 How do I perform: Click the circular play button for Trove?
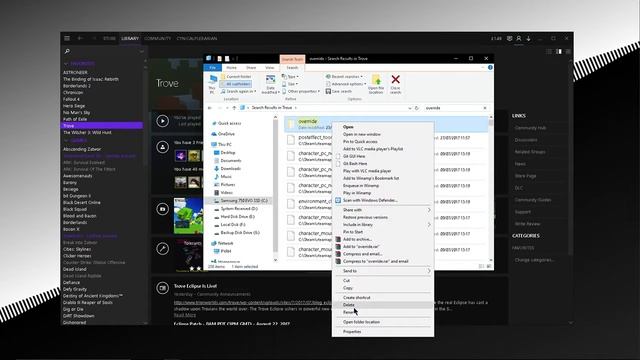[x=162, y=121]
